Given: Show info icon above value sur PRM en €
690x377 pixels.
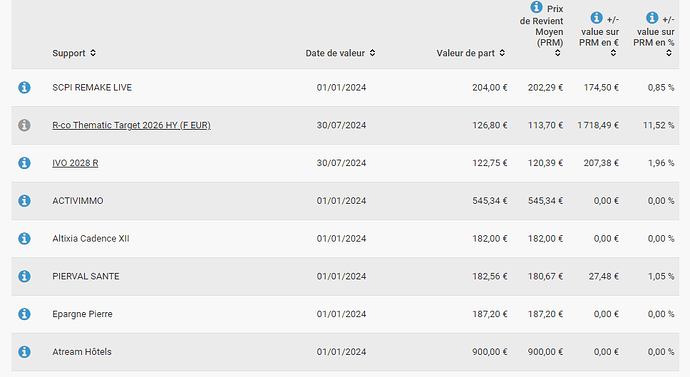Looking at the screenshot, I should (x=596, y=18).
